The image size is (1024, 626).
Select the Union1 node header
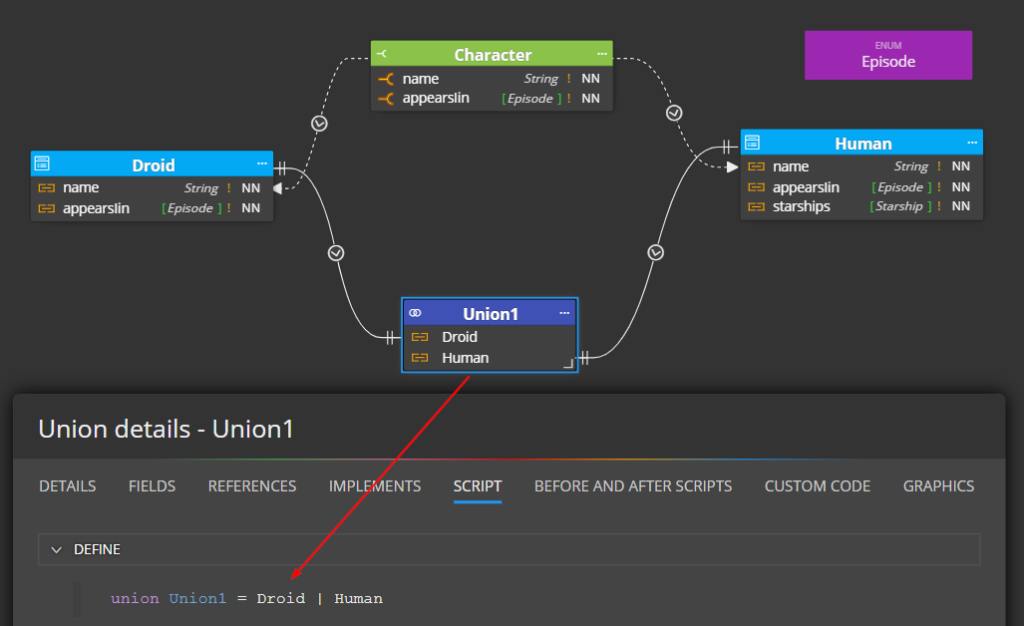[x=490, y=313]
